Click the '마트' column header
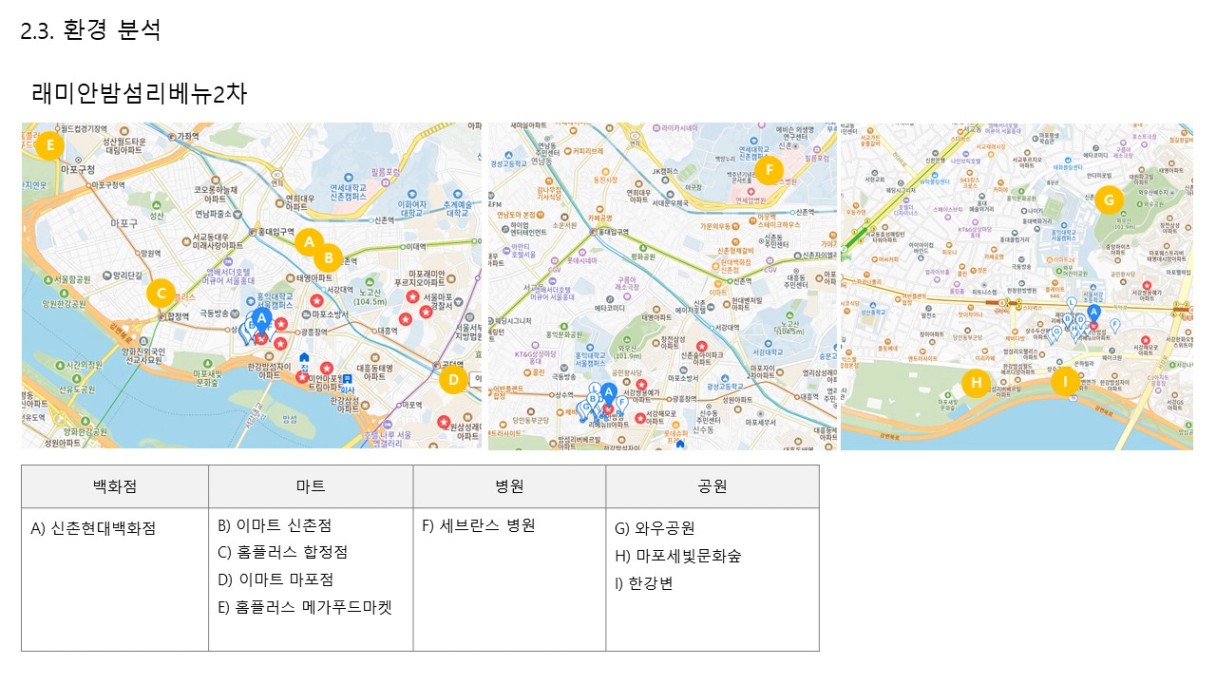The height and width of the screenshot is (684, 1216). [x=311, y=486]
